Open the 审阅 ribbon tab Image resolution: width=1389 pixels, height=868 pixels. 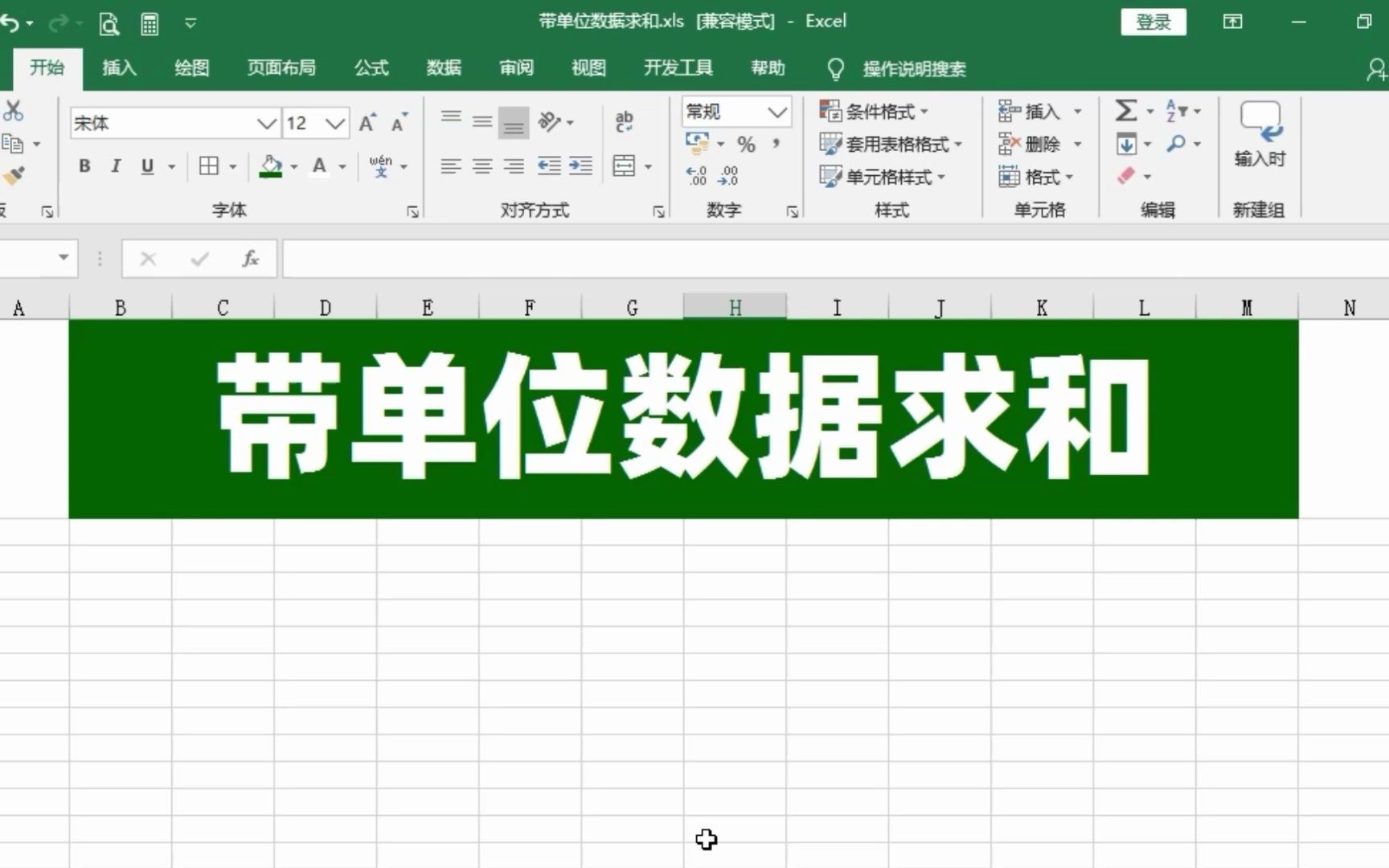pyautogui.click(x=516, y=68)
